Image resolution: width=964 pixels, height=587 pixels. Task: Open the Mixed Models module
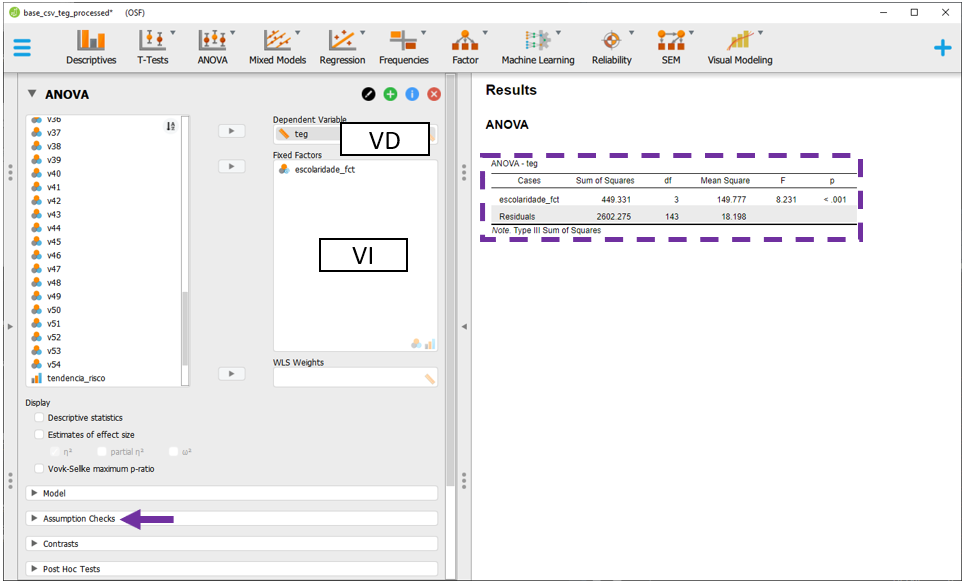tap(277, 47)
